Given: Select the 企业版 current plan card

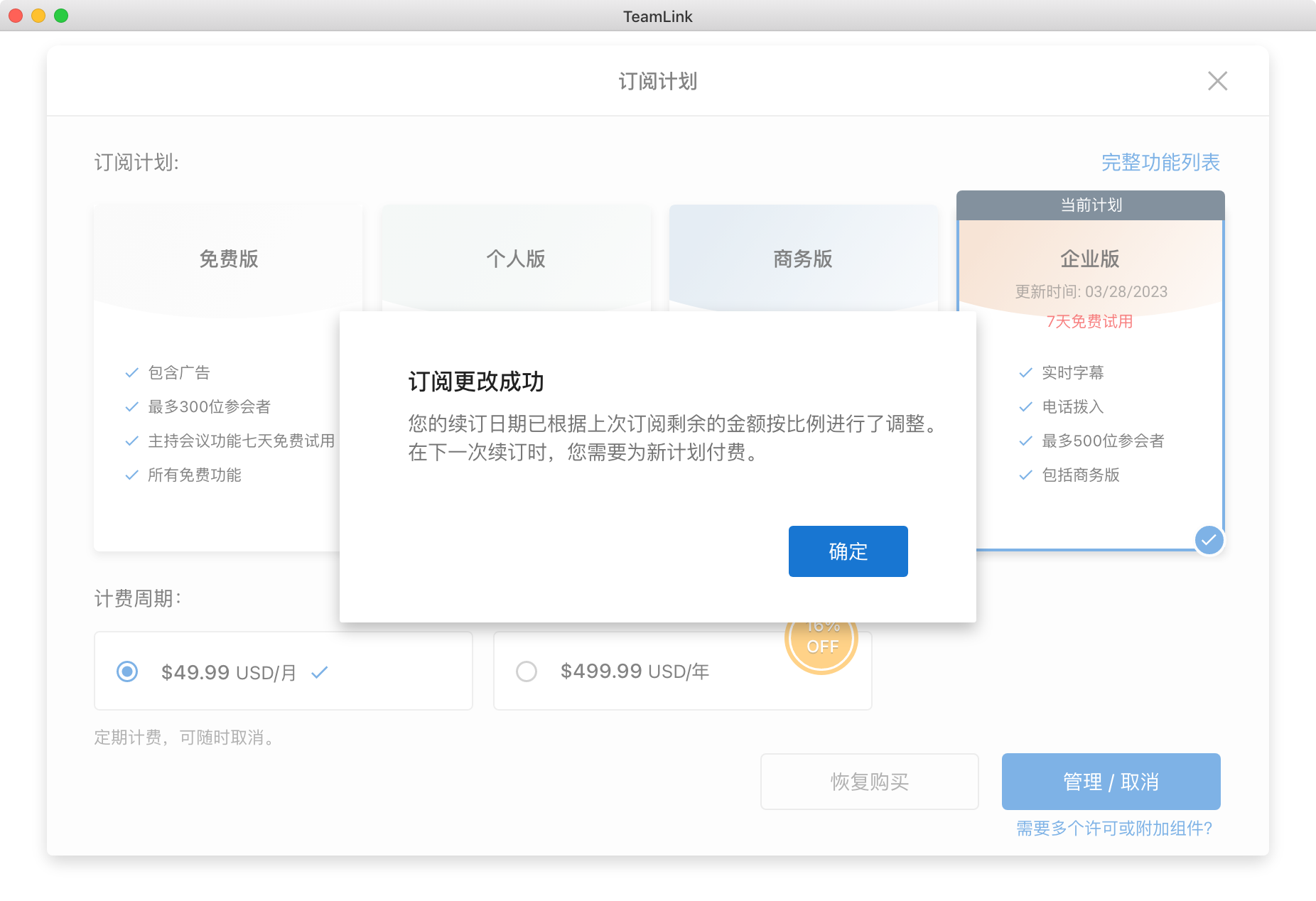Looking at the screenshot, I should coord(1089,259).
